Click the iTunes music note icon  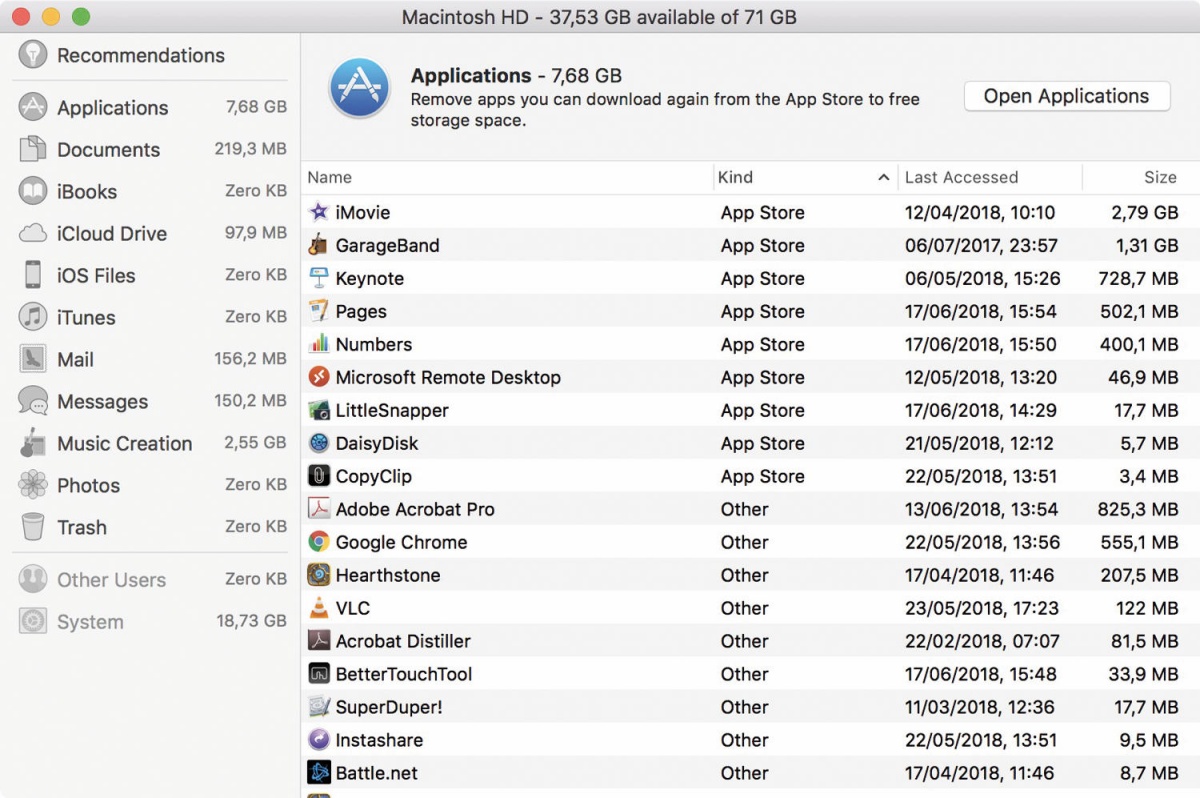point(33,317)
